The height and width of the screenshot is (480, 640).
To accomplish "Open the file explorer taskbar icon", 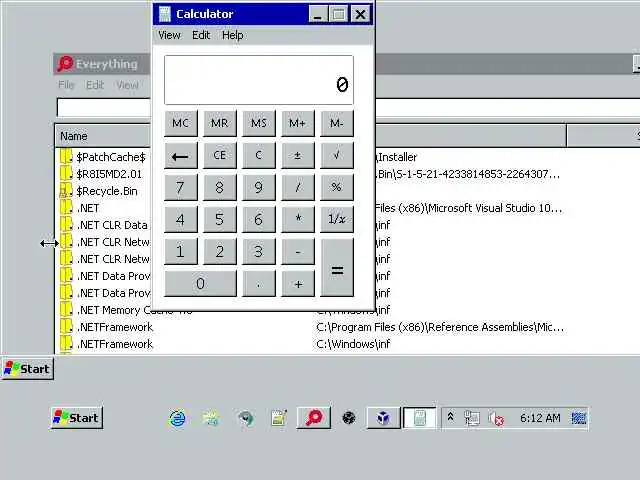I will (x=211, y=418).
